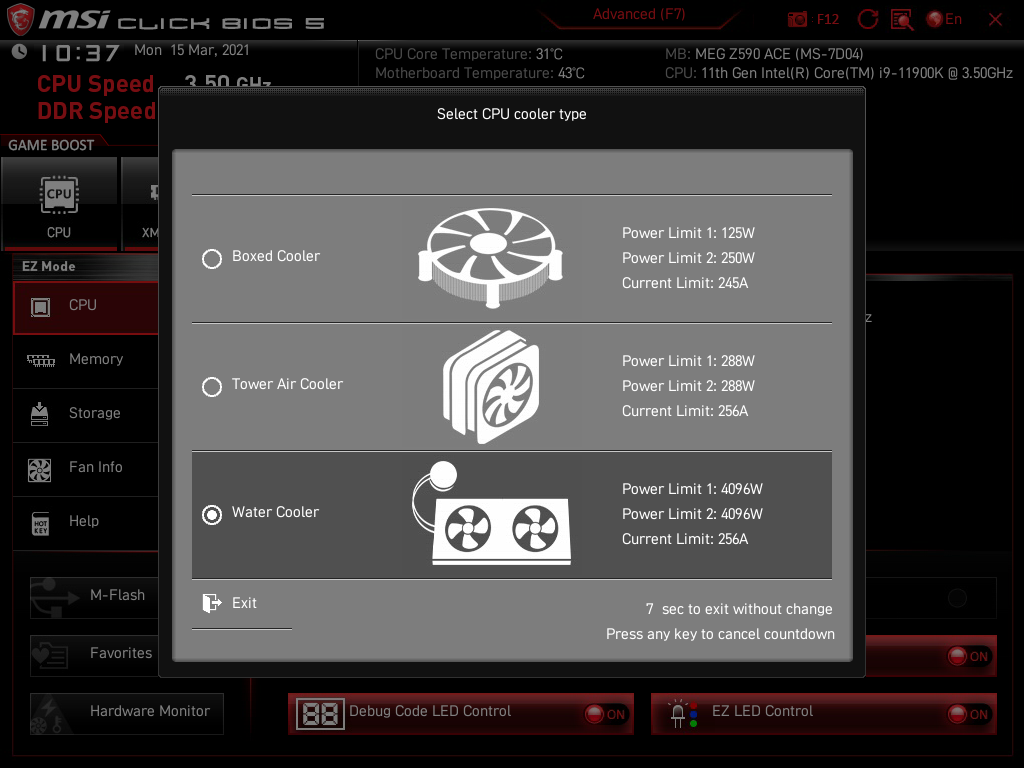The width and height of the screenshot is (1024, 768).
Task: Toggle the EZ LED Control switch
Action: click(x=968, y=714)
